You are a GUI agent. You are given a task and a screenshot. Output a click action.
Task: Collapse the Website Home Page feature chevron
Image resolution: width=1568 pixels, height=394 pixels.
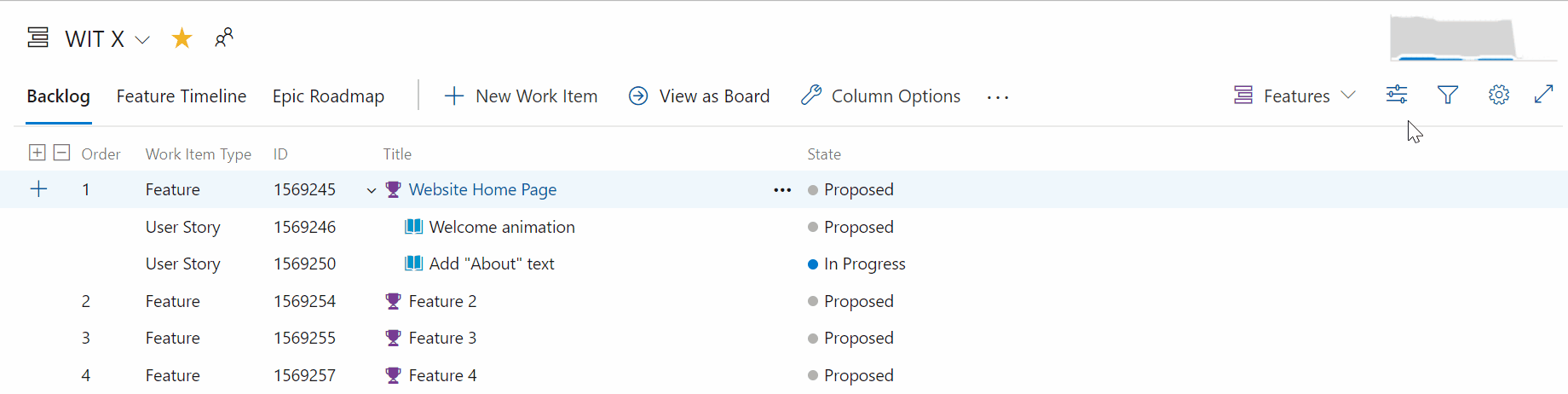point(372,190)
